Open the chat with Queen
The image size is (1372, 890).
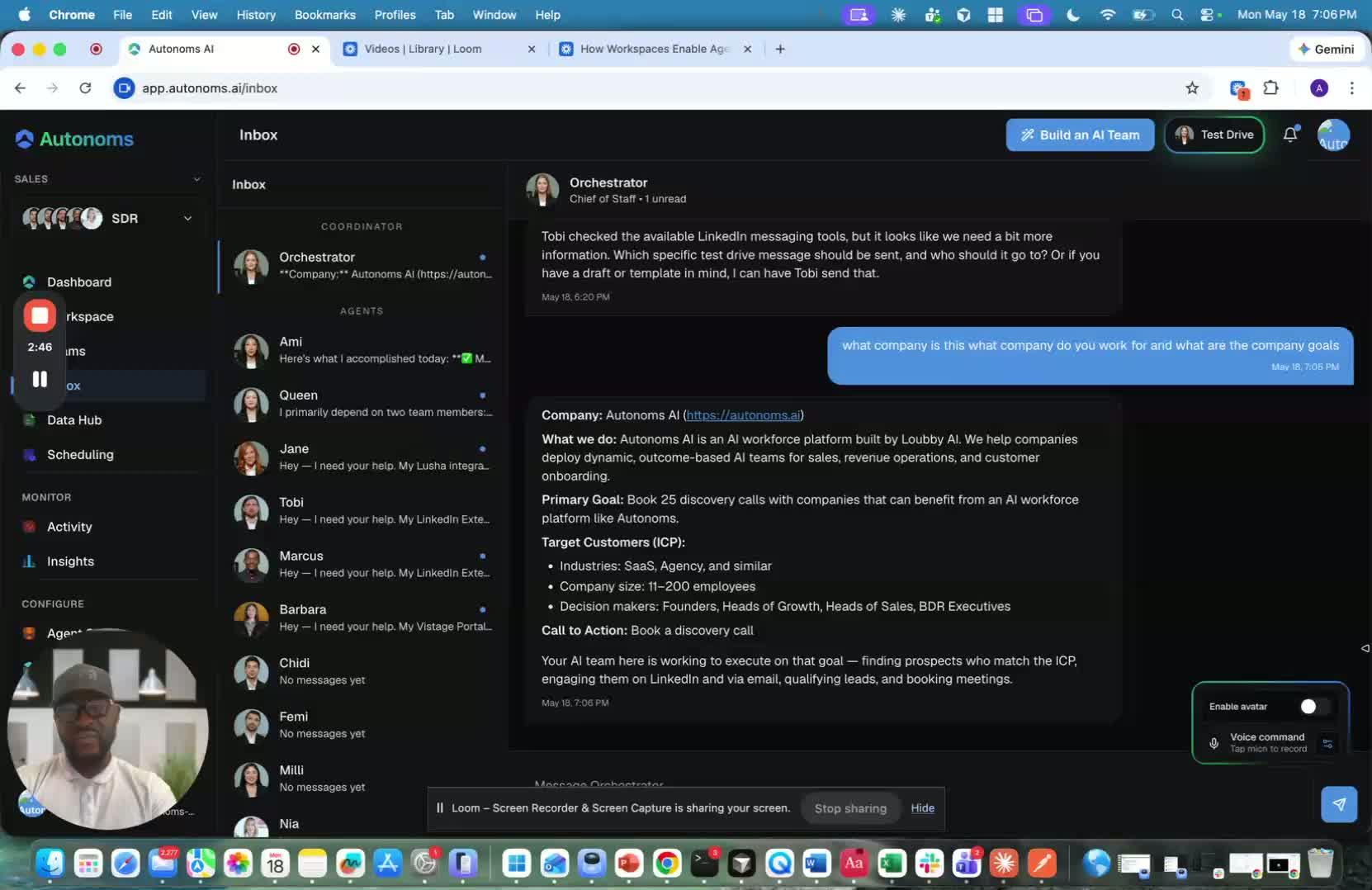click(362, 404)
